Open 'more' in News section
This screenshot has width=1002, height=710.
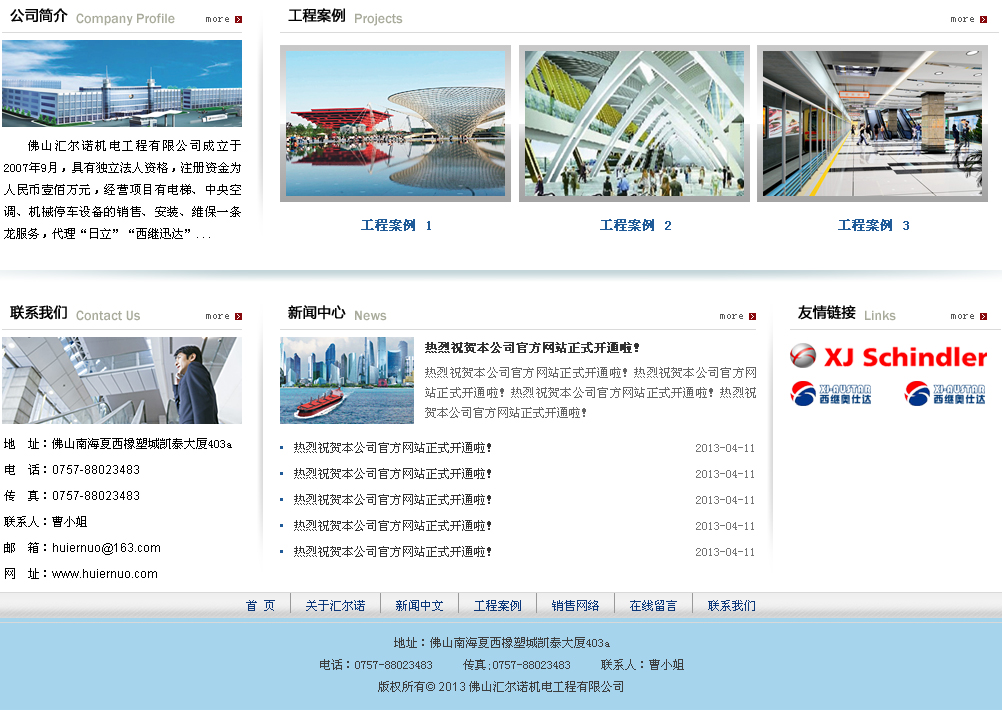coord(737,316)
